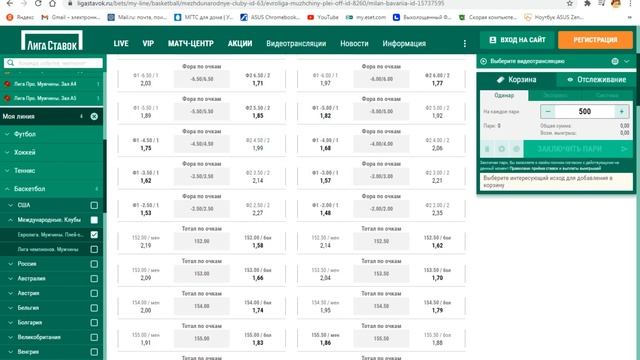640x360 pixels.
Task: Open the Mail.ru bookmark
Action: pyautogui.click(x=137, y=17)
